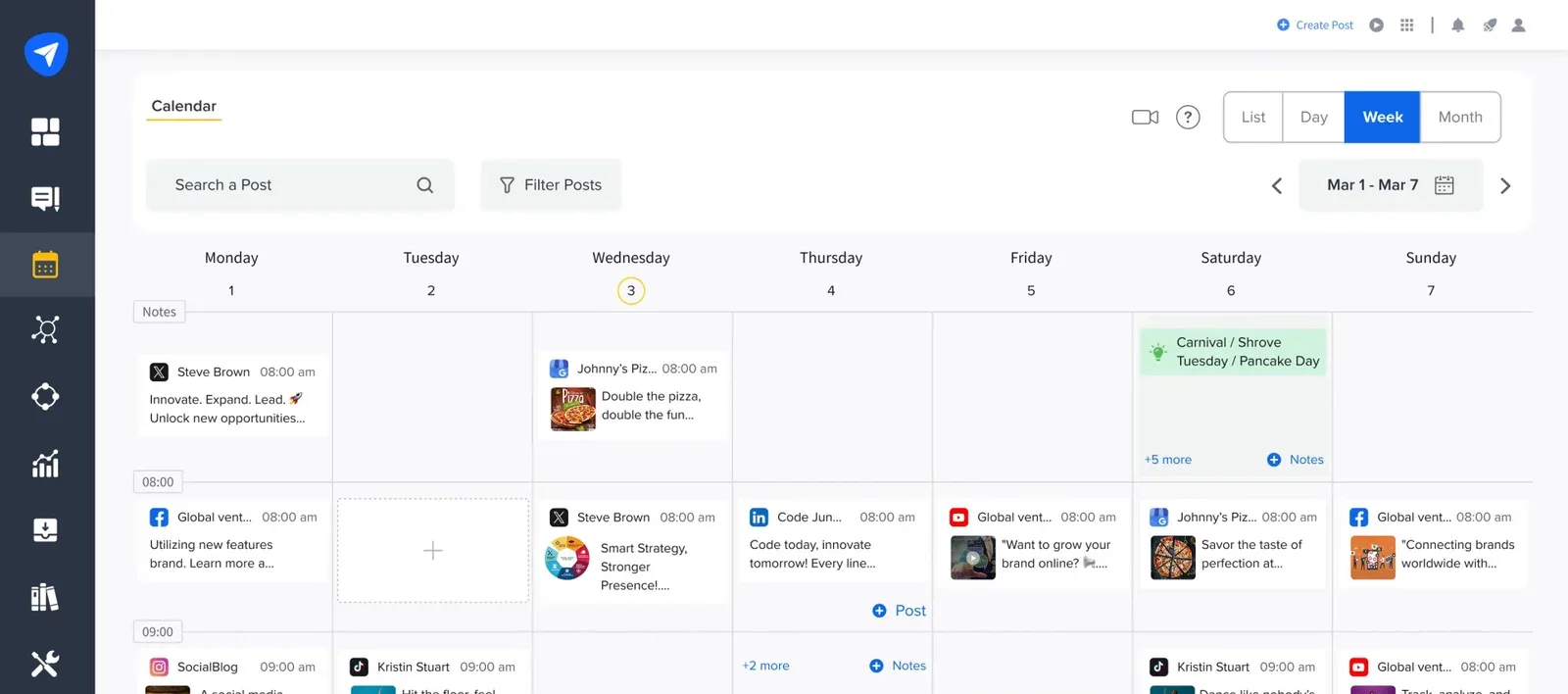This screenshot has height=694, width=1568.
Task: Open Global vent Facebook post on Sunday
Action: 1432,544
